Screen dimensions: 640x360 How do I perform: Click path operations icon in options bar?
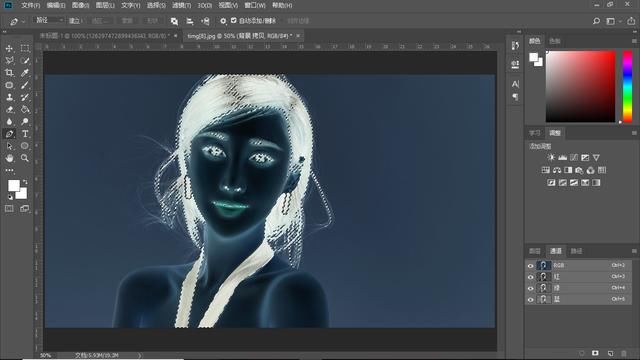pyautogui.click(x=174, y=21)
